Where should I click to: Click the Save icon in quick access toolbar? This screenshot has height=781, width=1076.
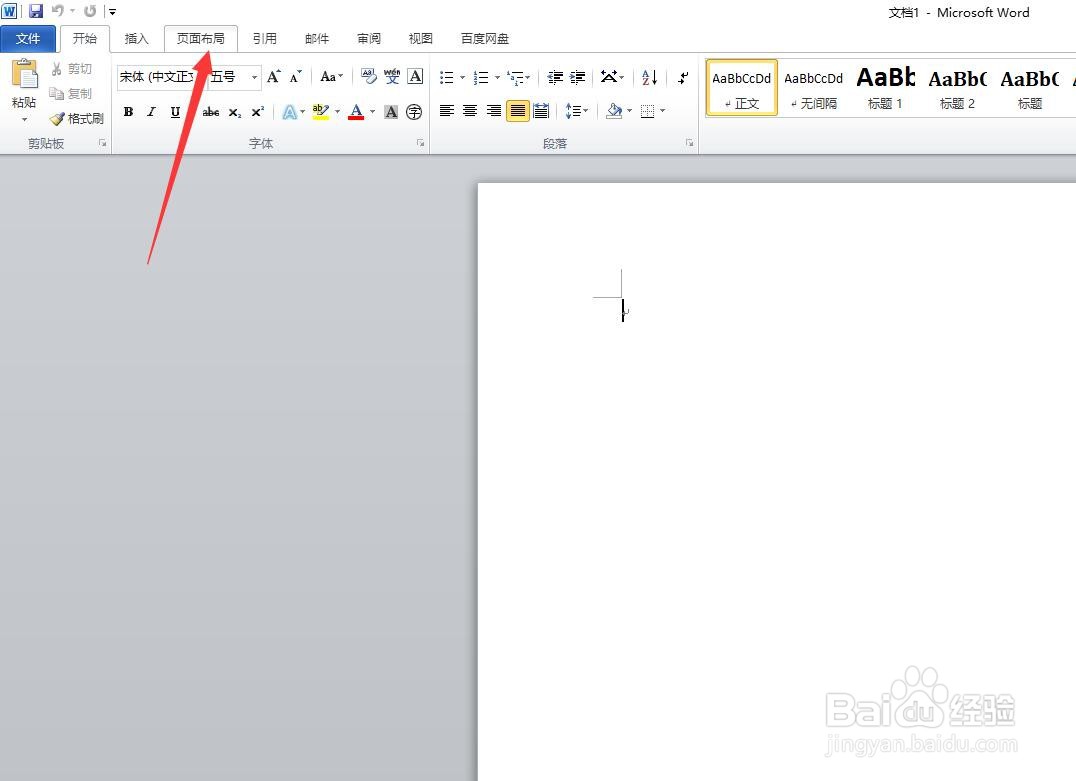point(36,11)
